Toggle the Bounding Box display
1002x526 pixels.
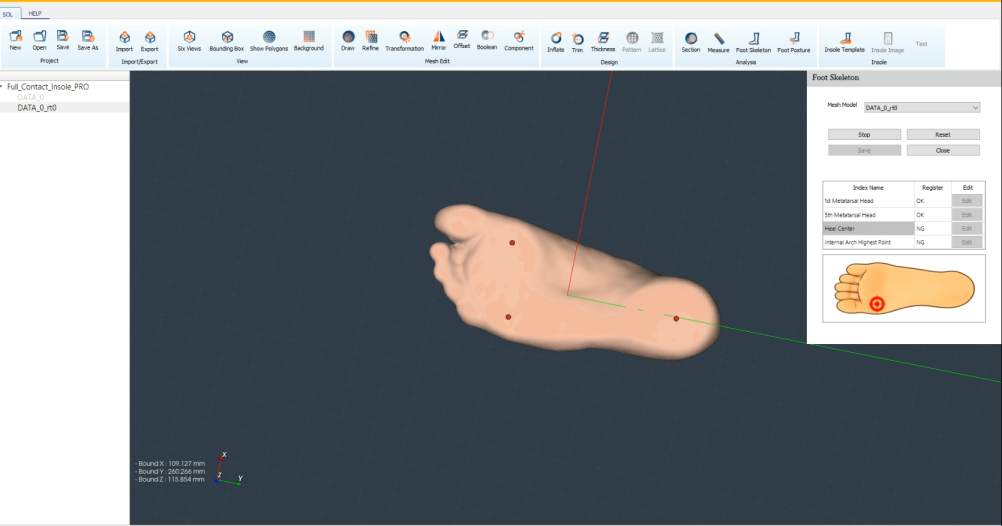[x=226, y=40]
